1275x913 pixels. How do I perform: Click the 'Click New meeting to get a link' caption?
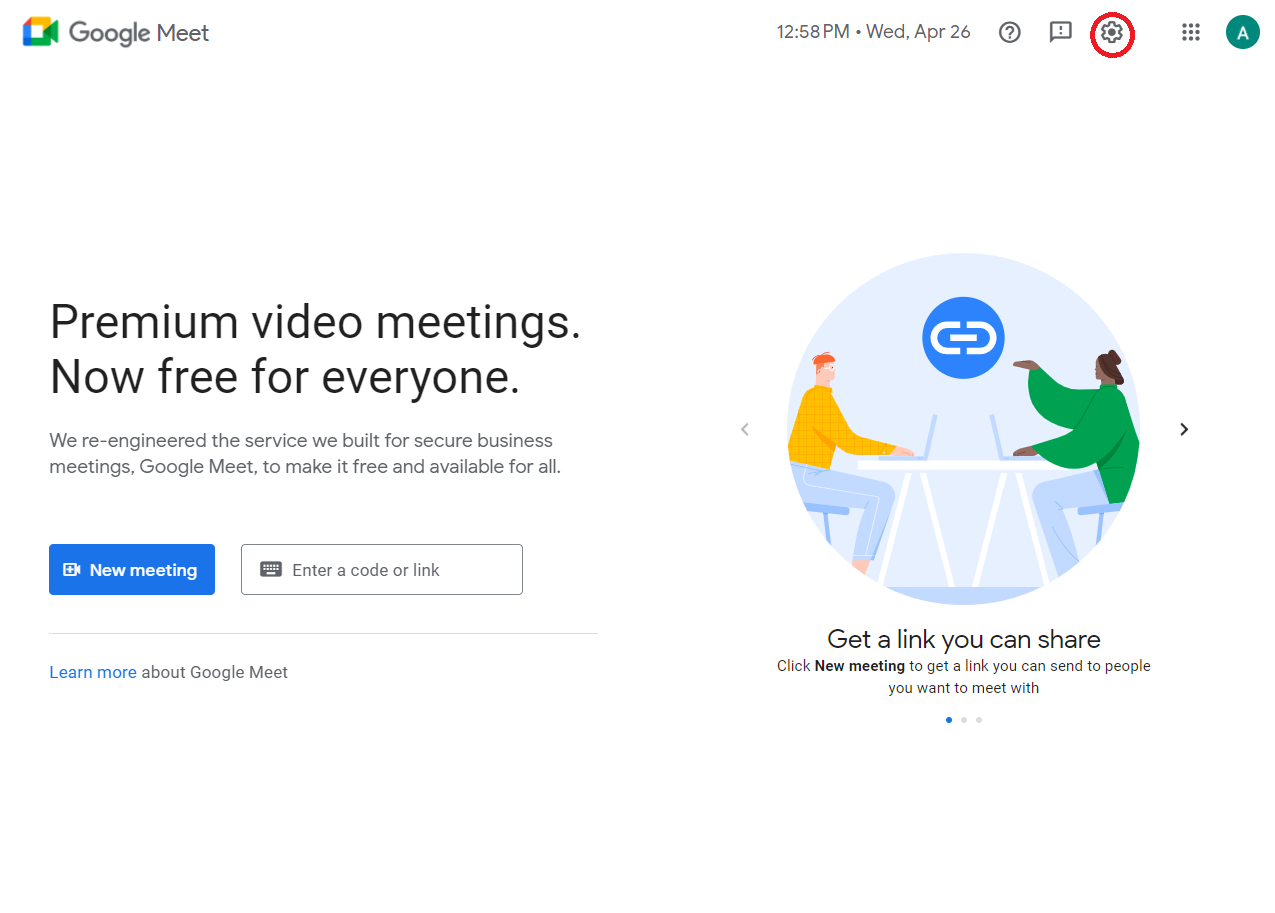pos(964,677)
